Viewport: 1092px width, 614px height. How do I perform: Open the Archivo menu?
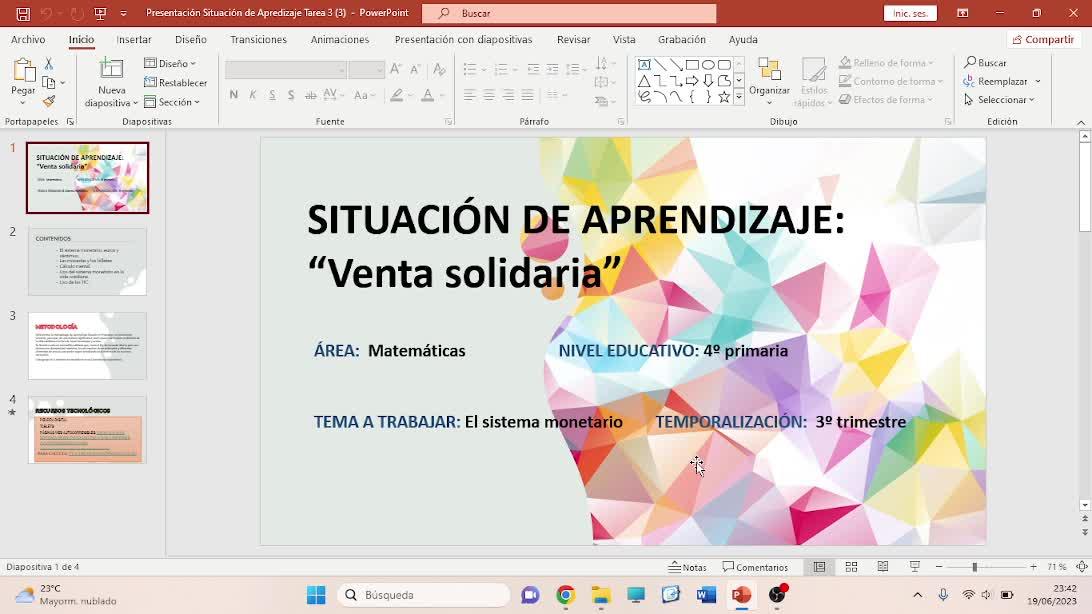[28, 39]
